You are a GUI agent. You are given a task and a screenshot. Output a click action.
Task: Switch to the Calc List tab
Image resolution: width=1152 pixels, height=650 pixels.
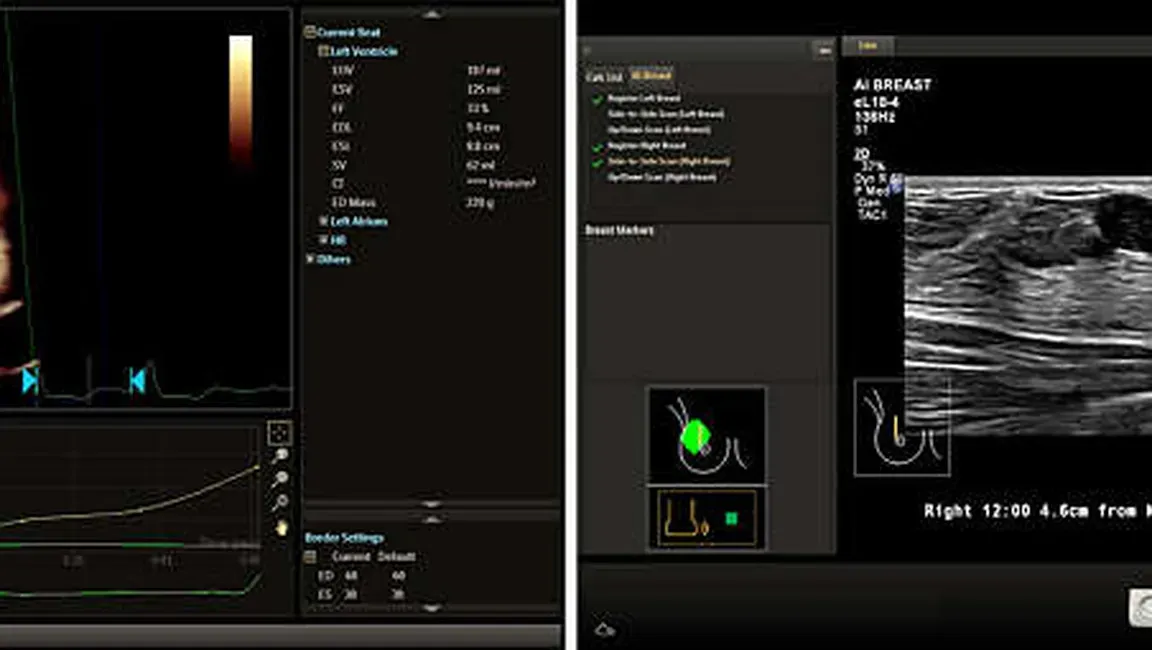click(x=603, y=76)
